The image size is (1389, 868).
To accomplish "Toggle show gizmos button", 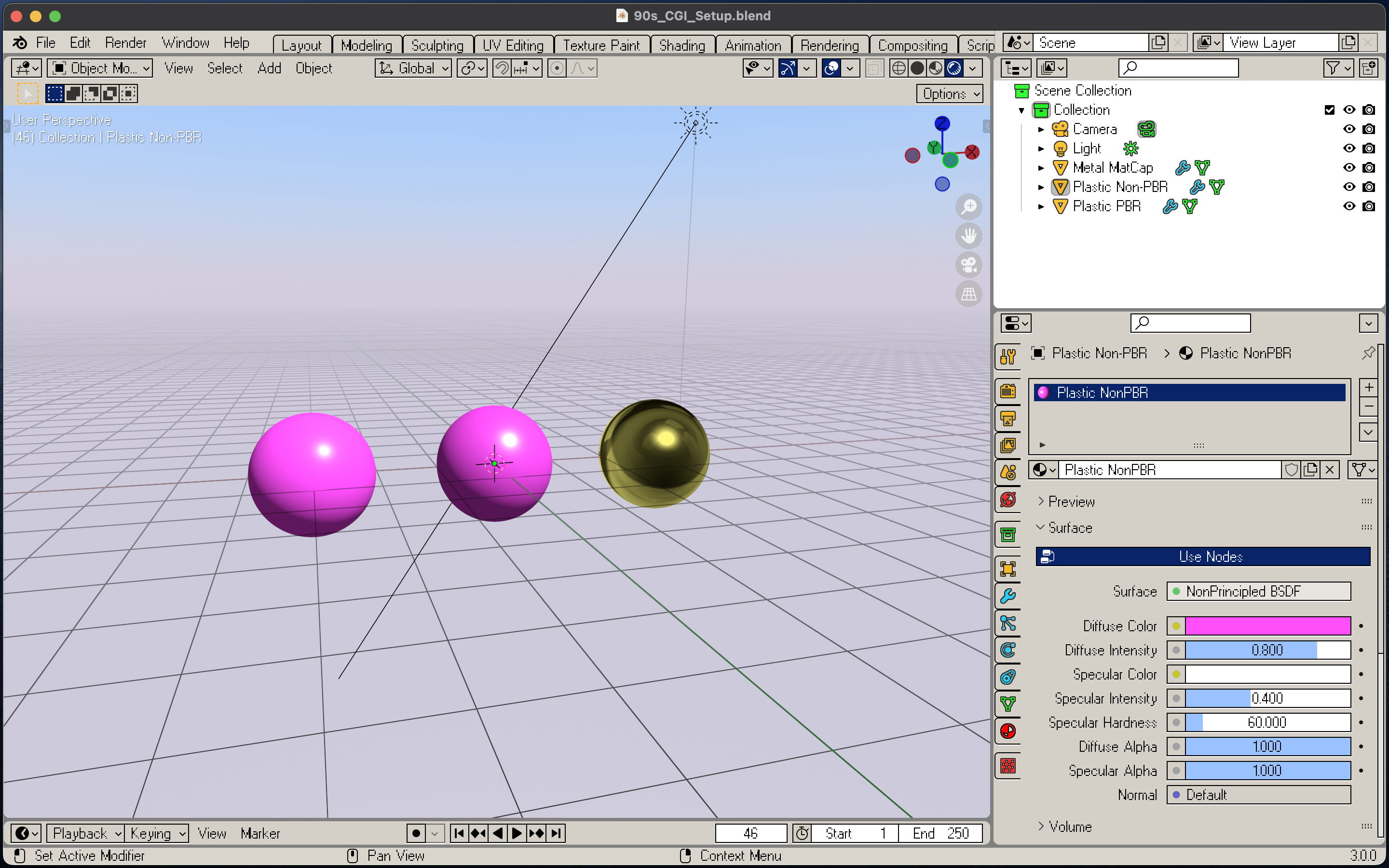I will pos(788,68).
